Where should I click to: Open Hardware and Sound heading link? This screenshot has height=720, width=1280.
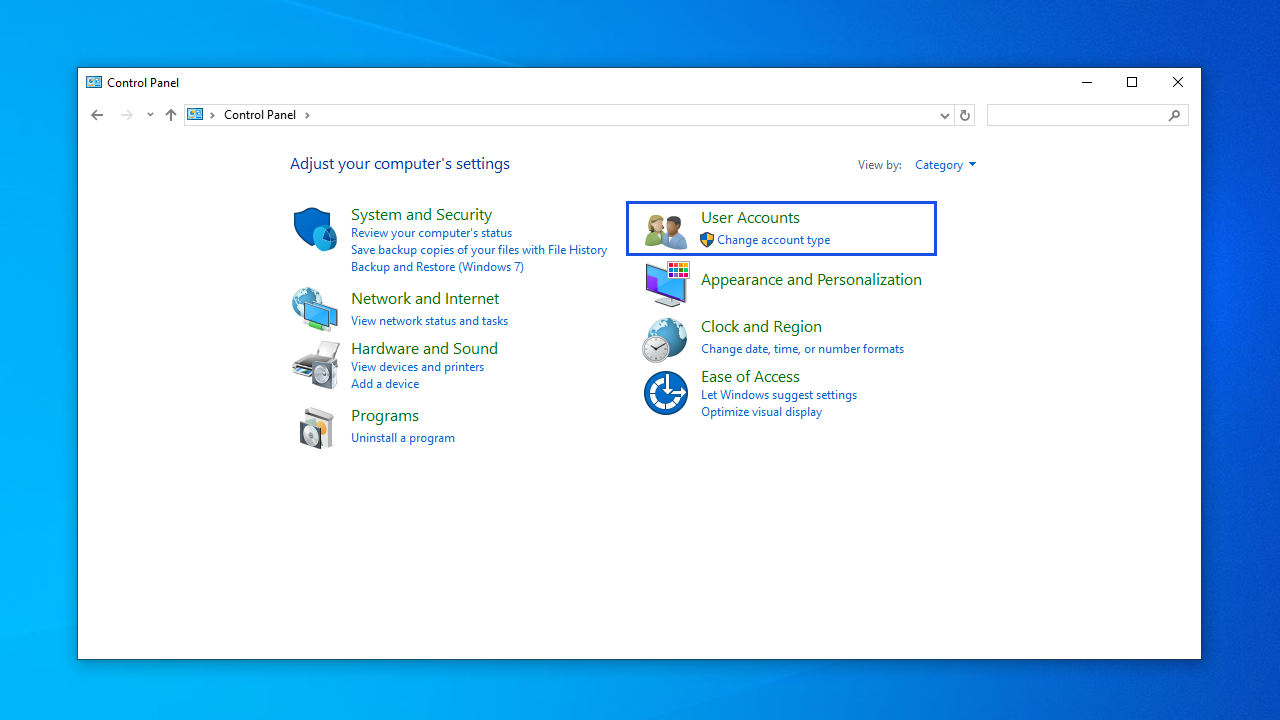[424, 348]
